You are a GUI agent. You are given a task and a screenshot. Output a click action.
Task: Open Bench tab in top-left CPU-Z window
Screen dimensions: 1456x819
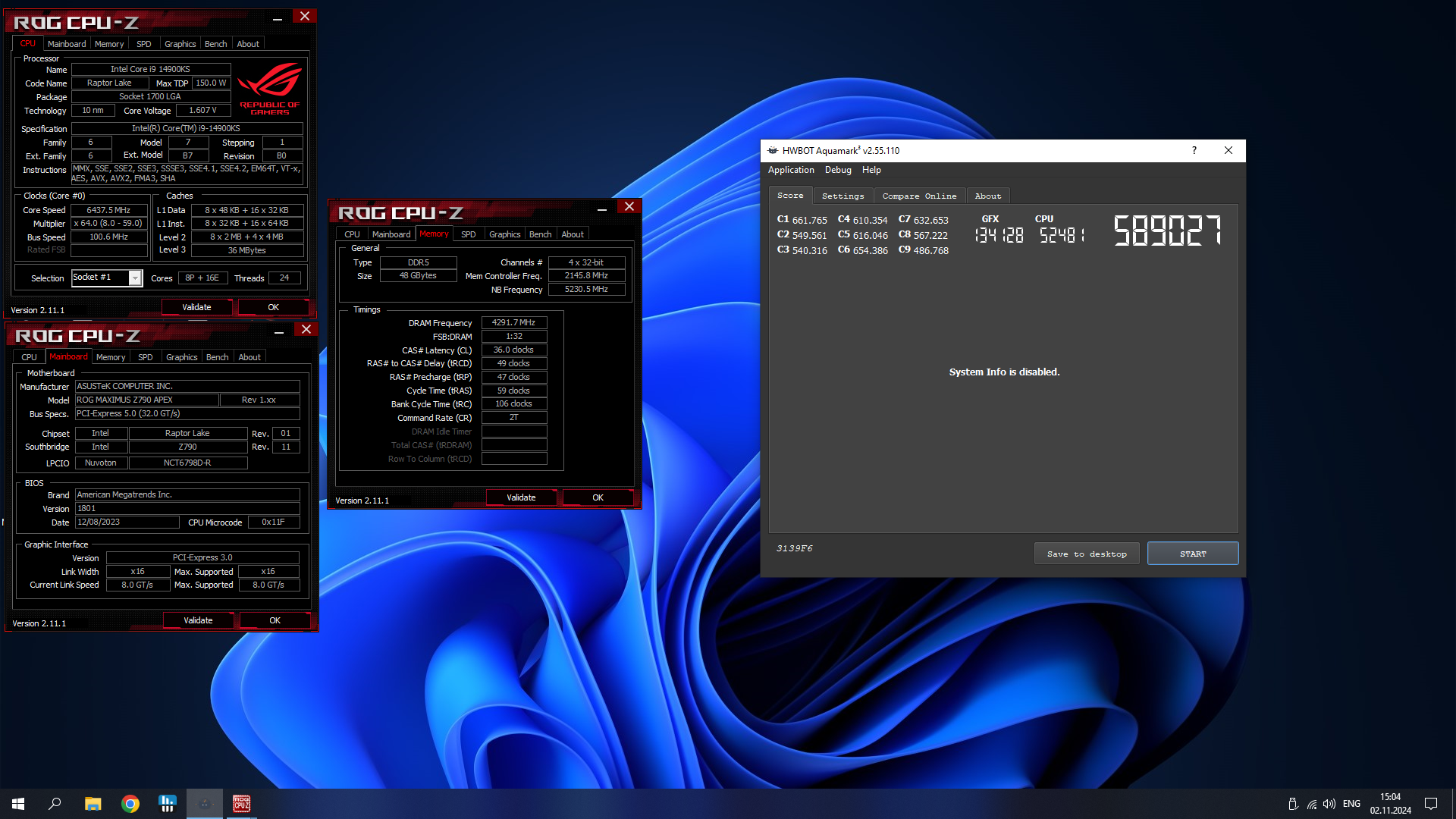216,44
